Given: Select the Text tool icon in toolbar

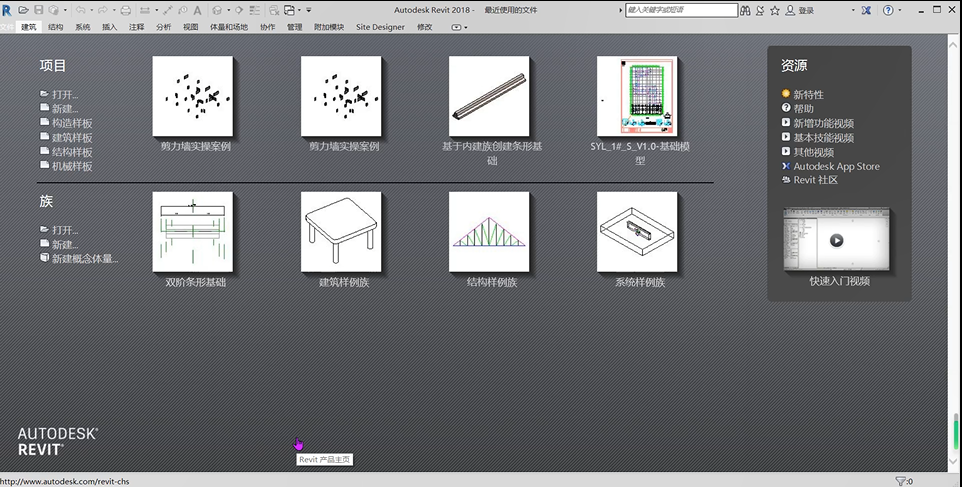Looking at the screenshot, I should coord(197,10).
